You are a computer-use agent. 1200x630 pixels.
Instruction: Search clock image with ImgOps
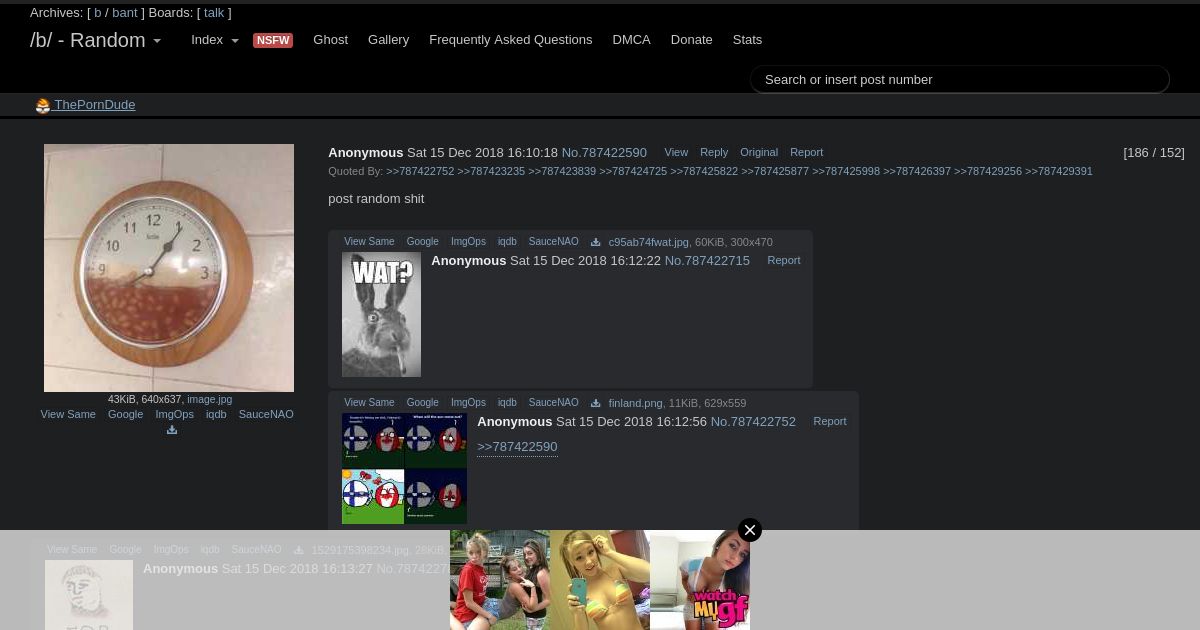(x=174, y=414)
